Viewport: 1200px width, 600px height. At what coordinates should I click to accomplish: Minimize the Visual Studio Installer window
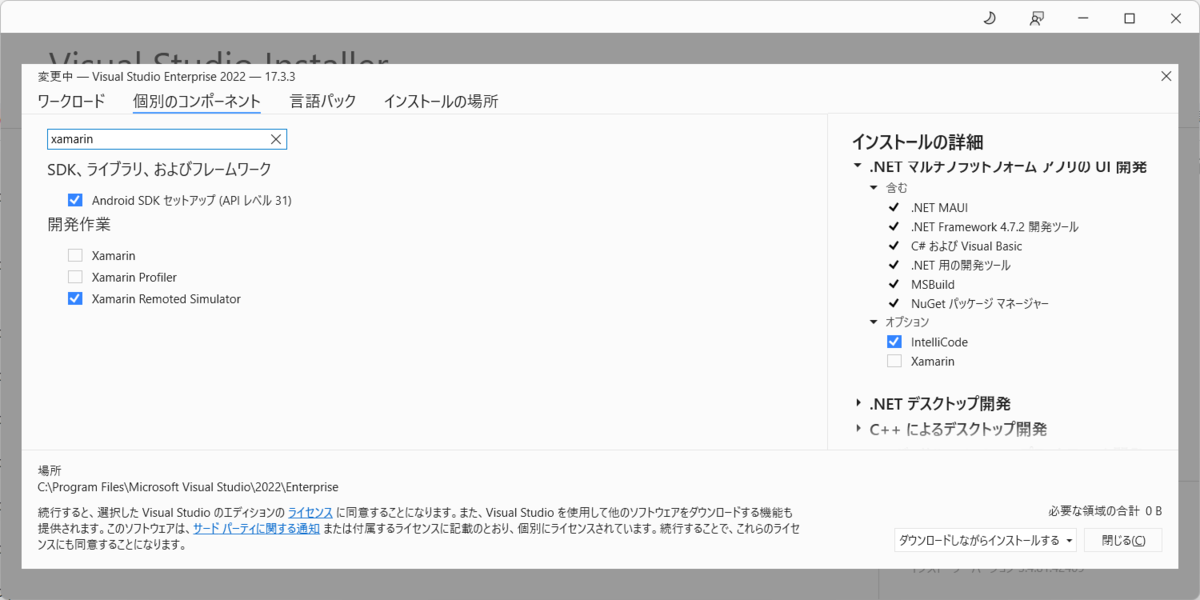(x=1083, y=18)
